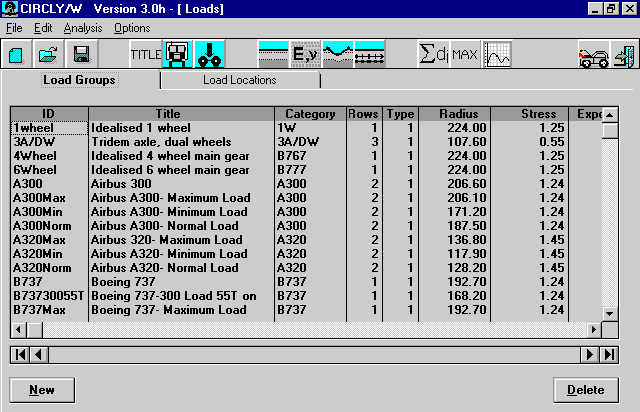Go to previous record navigation button

(x=39, y=354)
